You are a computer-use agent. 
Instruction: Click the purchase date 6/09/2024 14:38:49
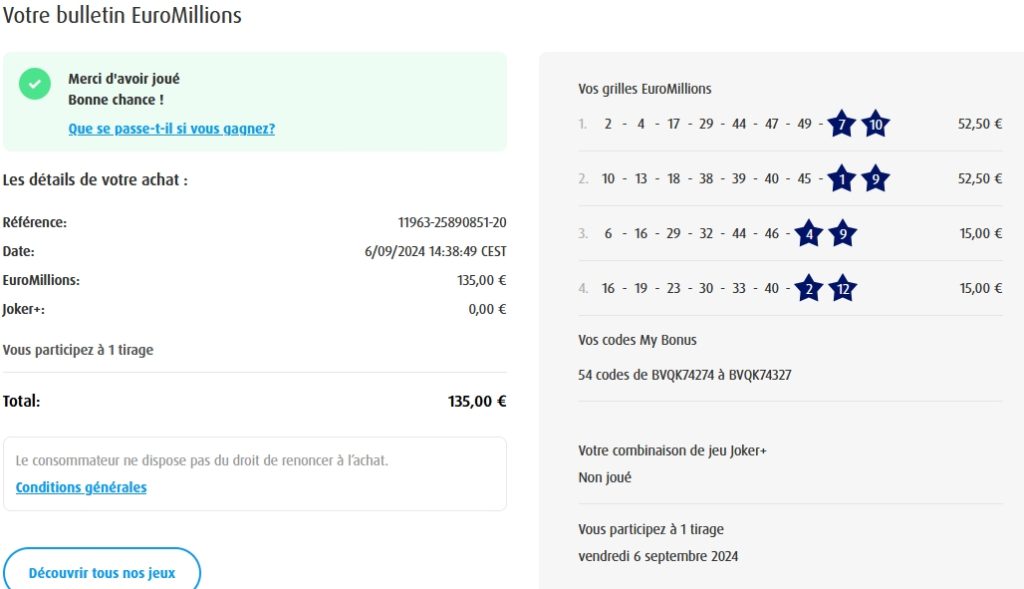[435, 251]
